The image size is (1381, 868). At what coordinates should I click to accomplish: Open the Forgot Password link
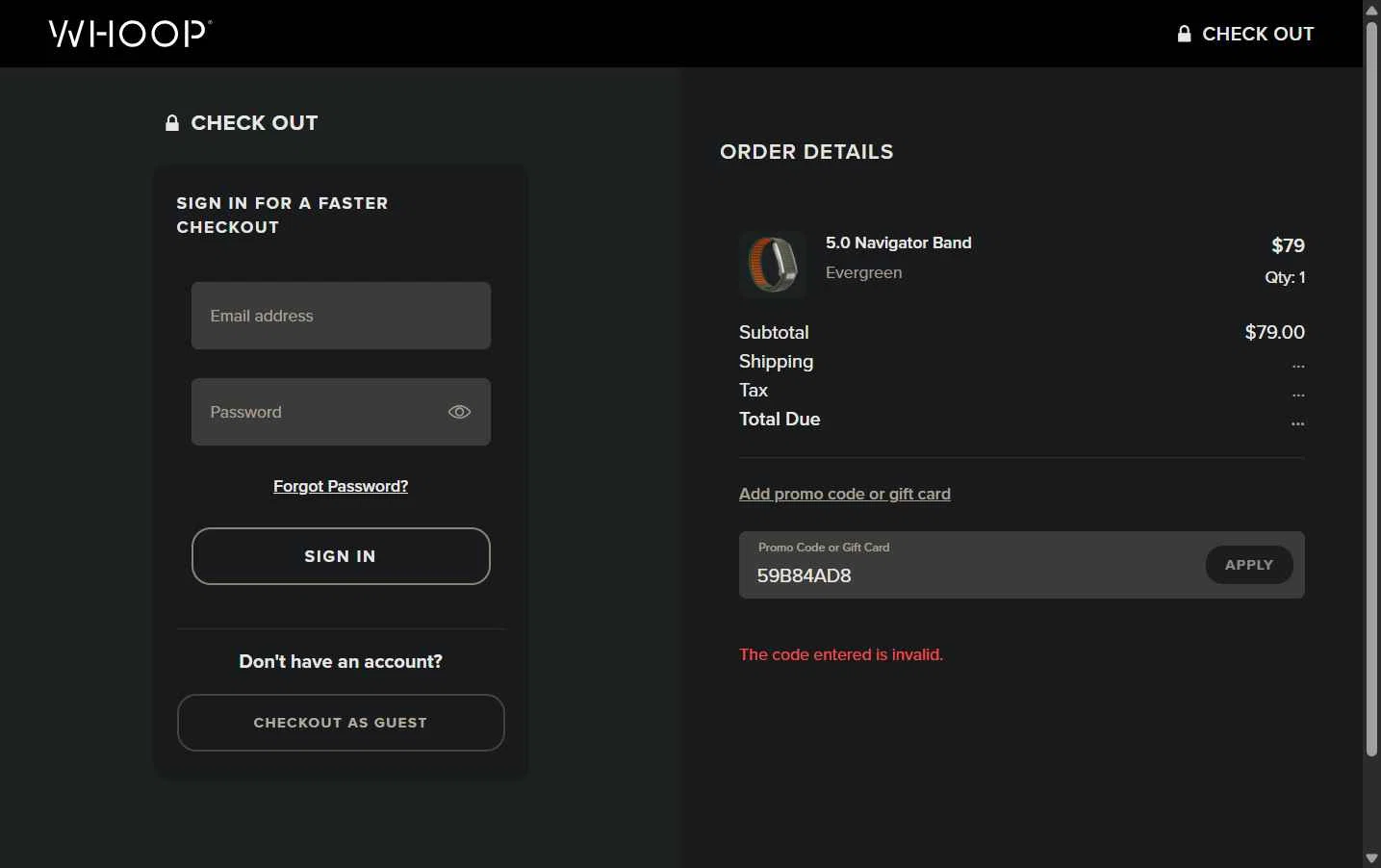(341, 486)
